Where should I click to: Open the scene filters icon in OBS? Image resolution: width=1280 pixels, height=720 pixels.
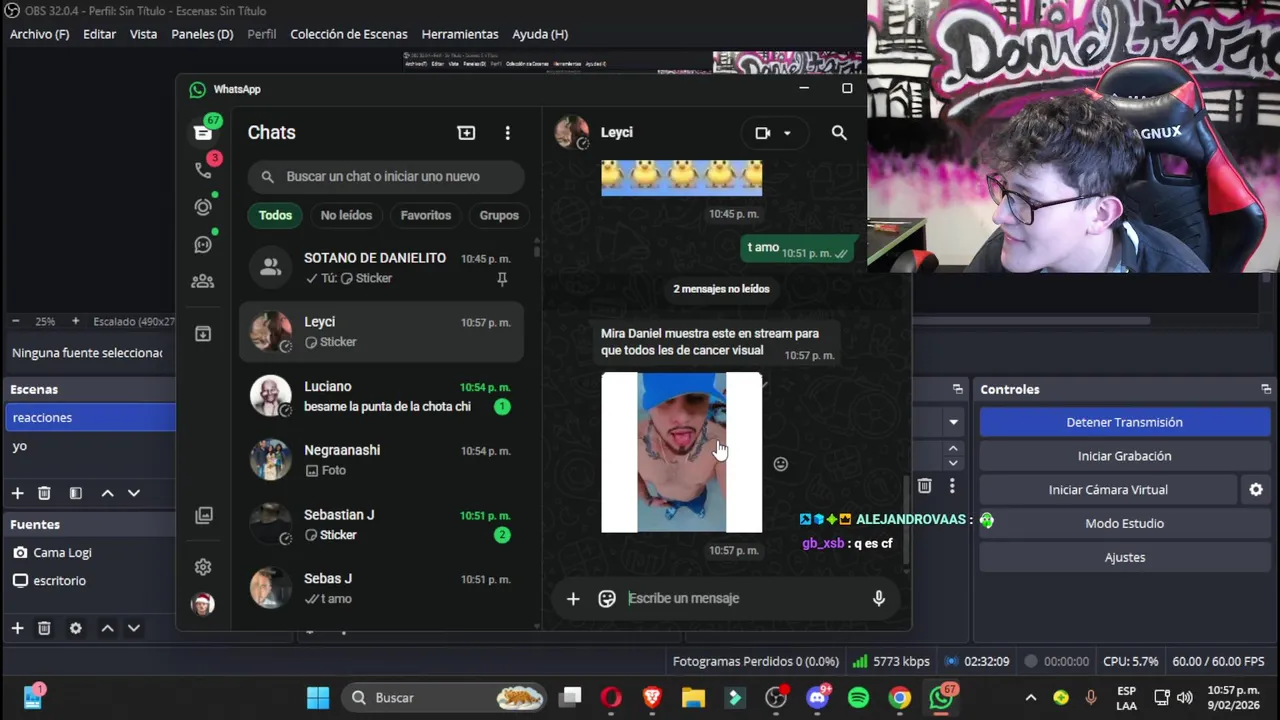(x=75, y=493)
